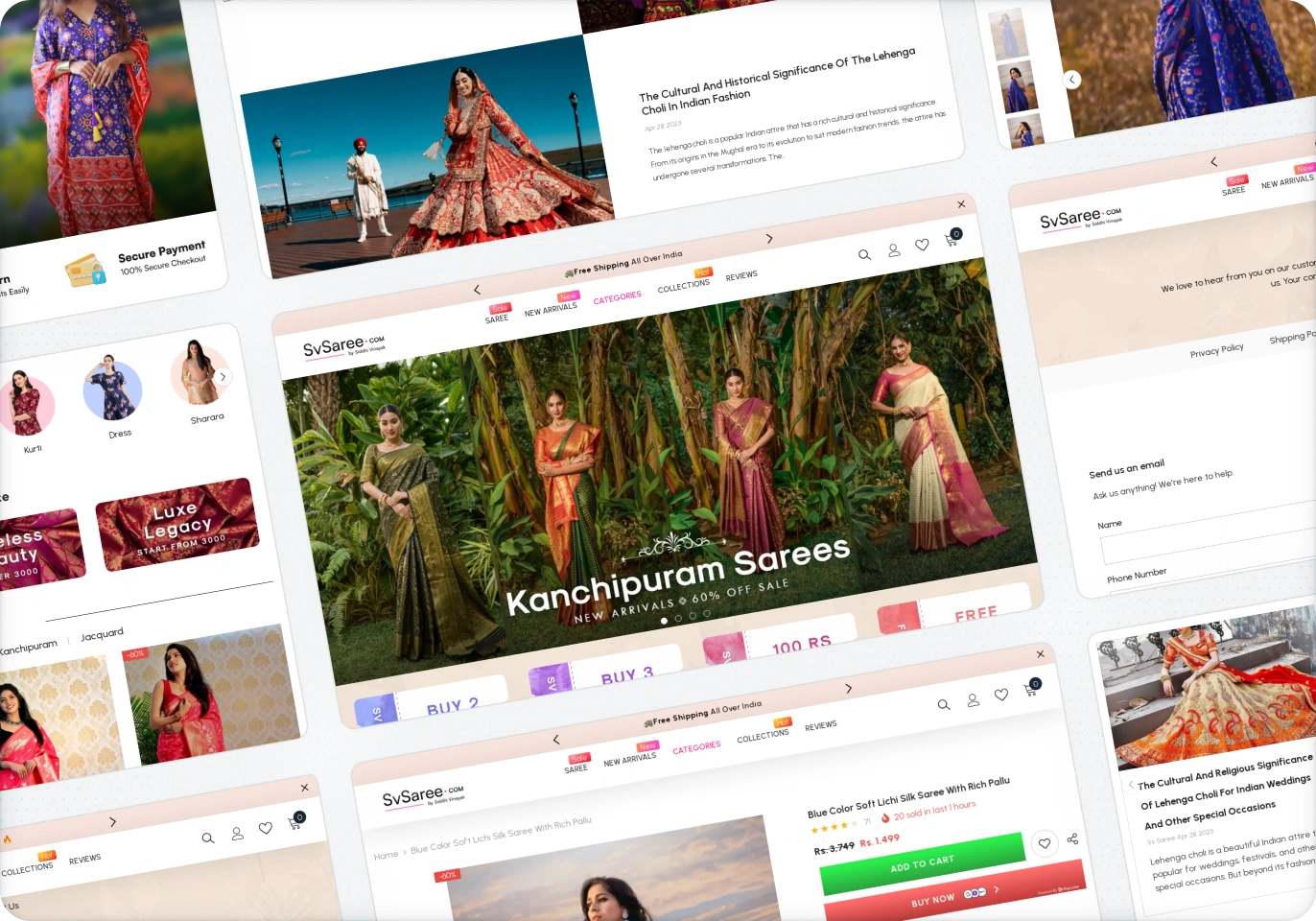The height and width of the screenshot is (921, 1316).
Task: Show more categories after the Sharara arrow
Action: point(223,377)
